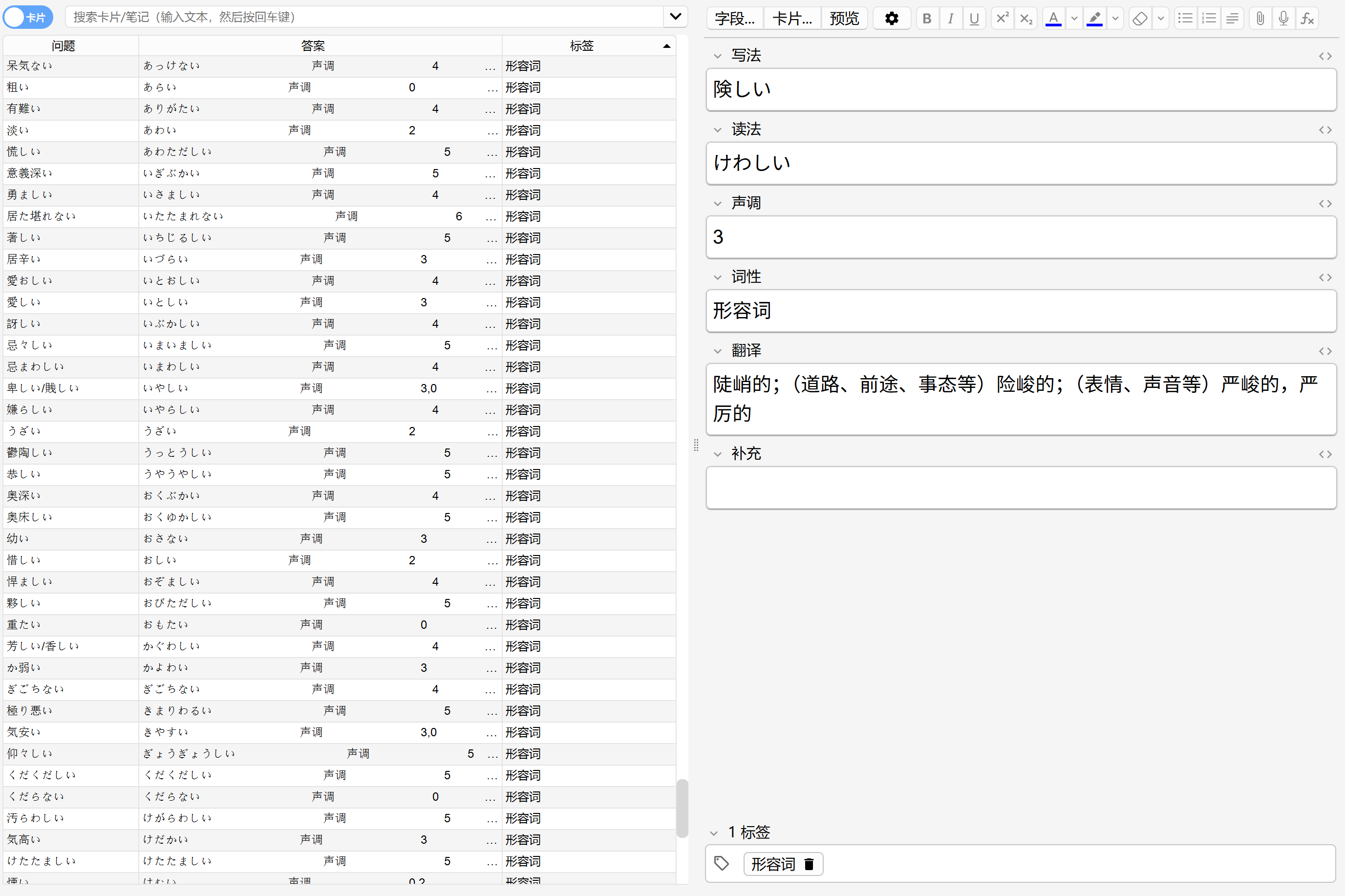Open editor settings gear icon
The height and width of the screenshot is (896, 1345).
tap(891, 18)
